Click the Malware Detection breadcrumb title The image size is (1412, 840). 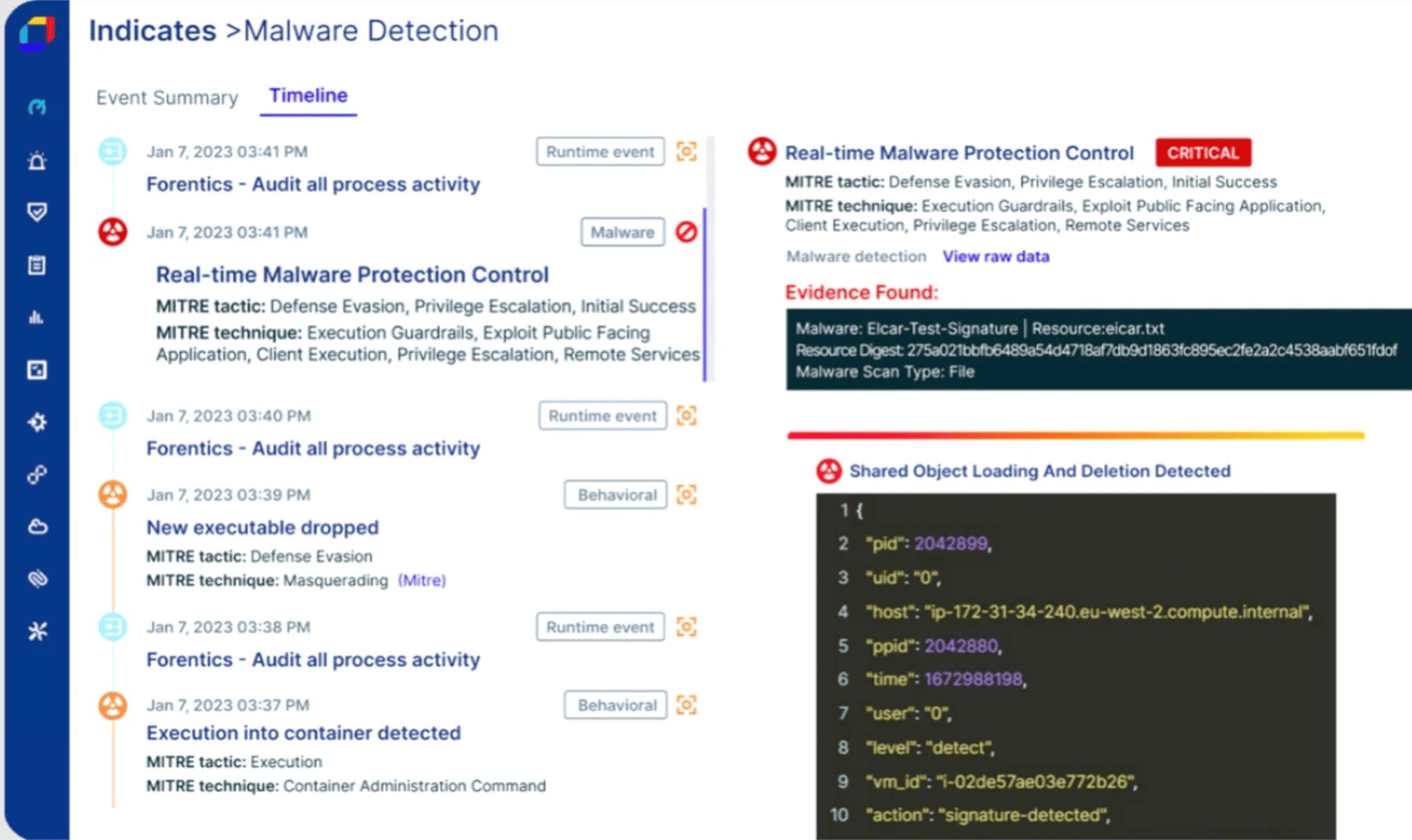pyautogui.click(x=371, y=31)
